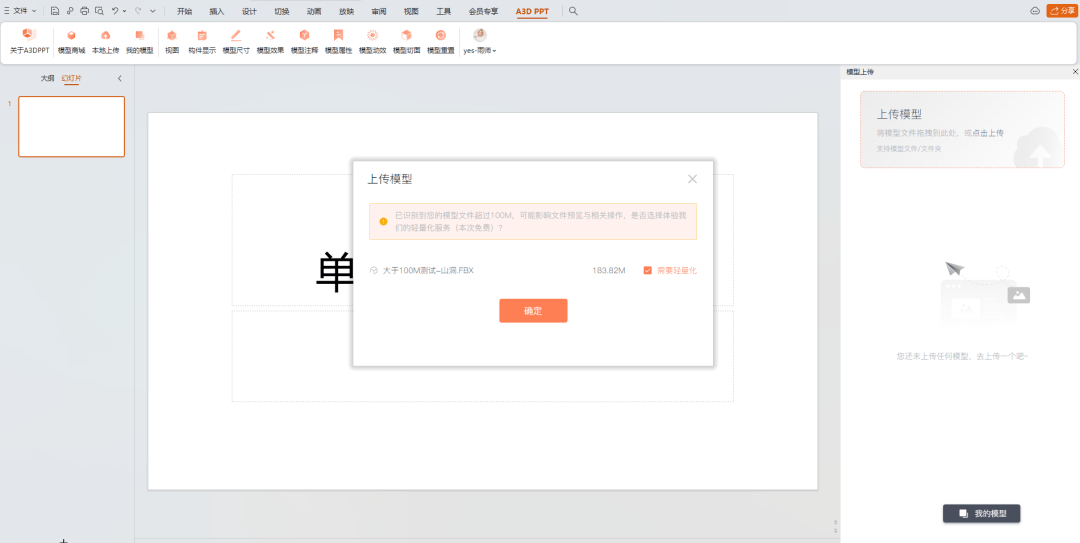Screen dimensions: 1080x543
Task: Open the 模型商城 model store
Action: click(x=71, y=42)
